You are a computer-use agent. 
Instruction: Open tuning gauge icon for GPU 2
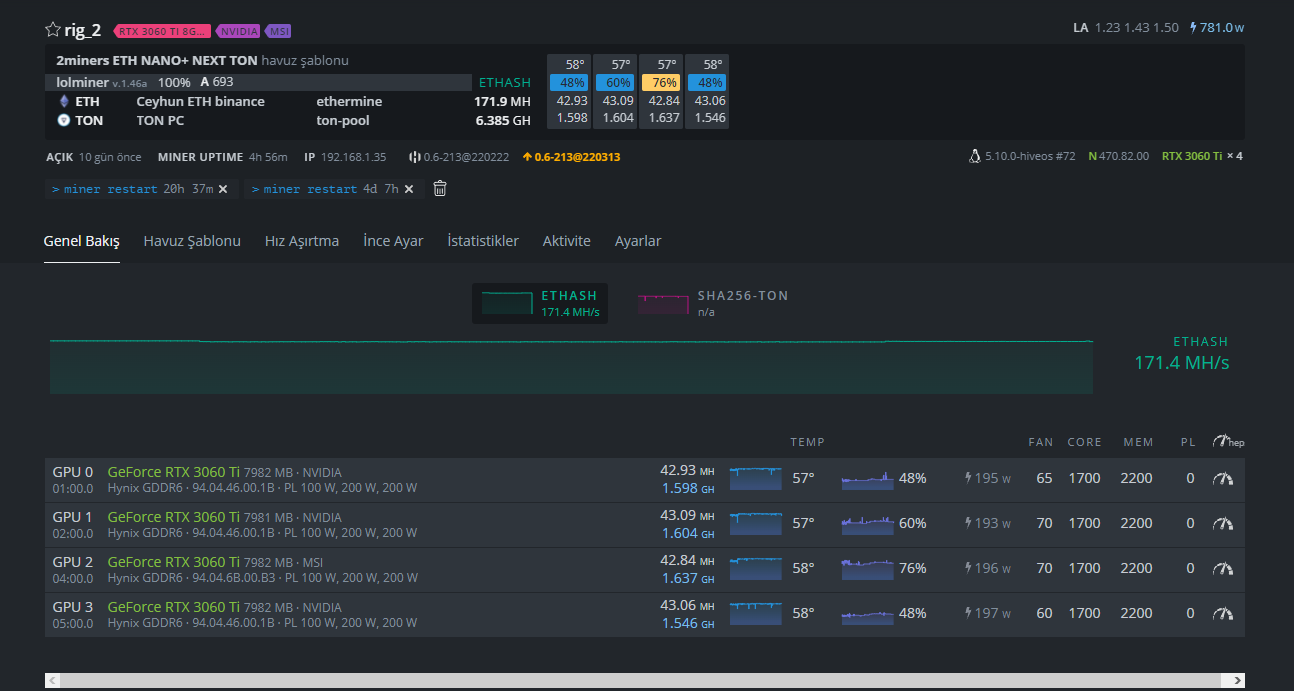pos(1222,569)
